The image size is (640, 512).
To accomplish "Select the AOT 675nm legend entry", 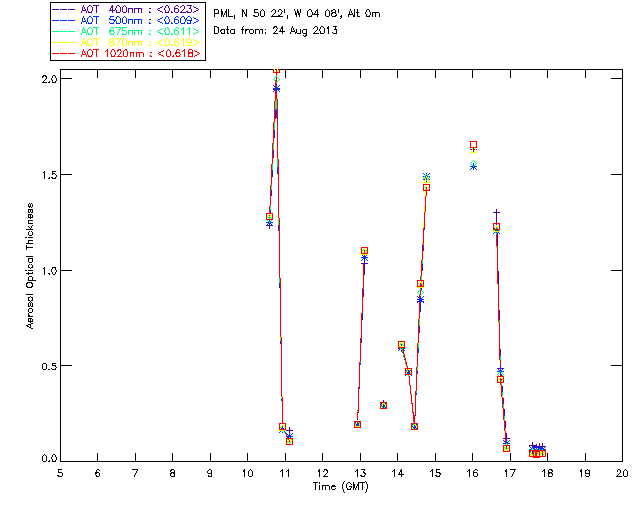I will click(126, 31).
